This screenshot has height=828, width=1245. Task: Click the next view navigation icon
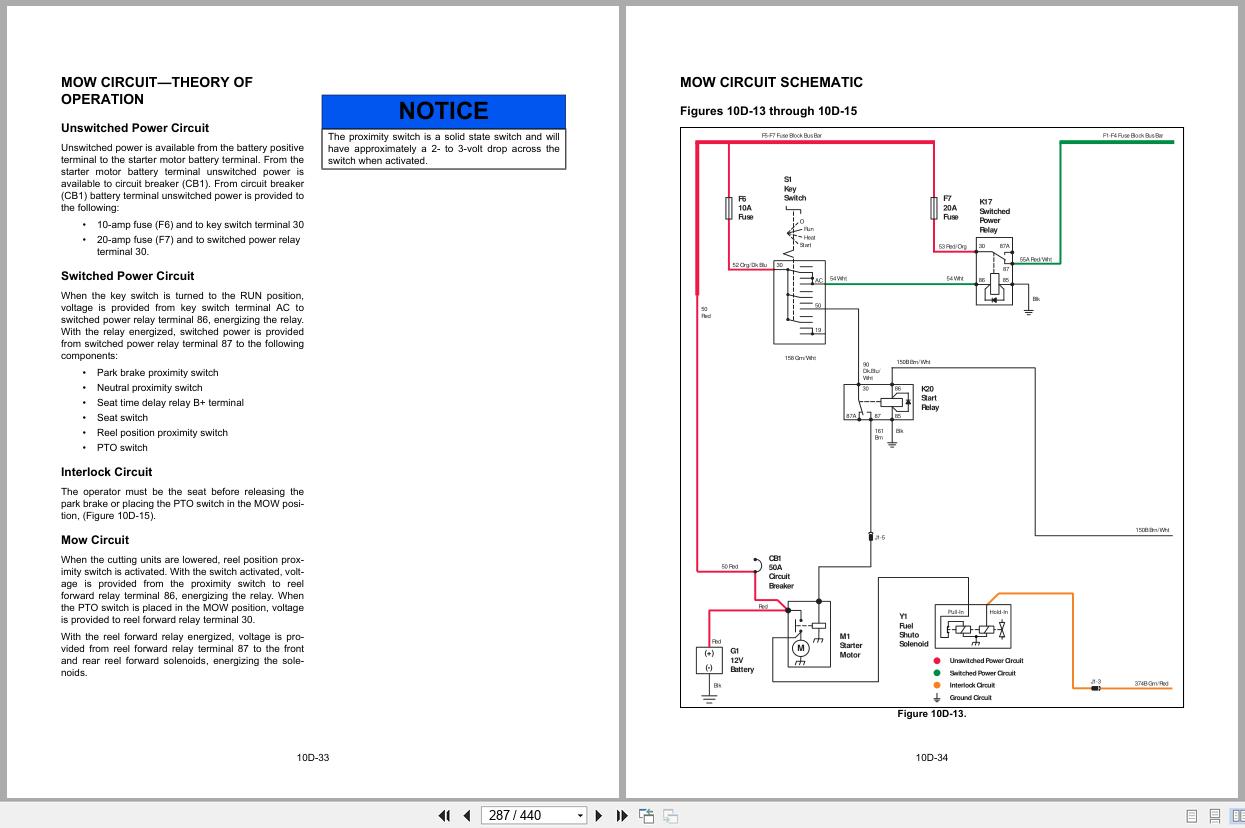point(671,815)
